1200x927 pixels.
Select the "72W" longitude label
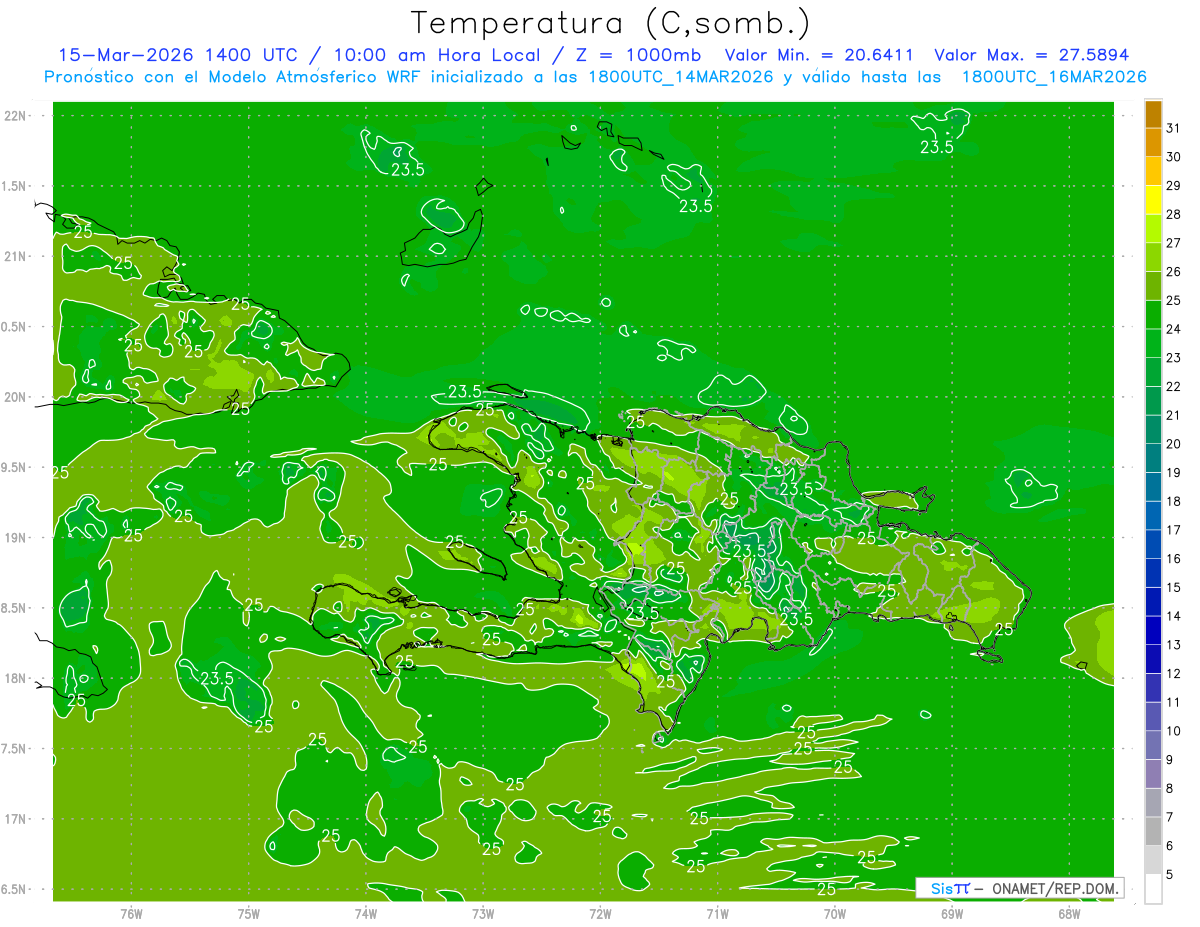tap(601, 913)
